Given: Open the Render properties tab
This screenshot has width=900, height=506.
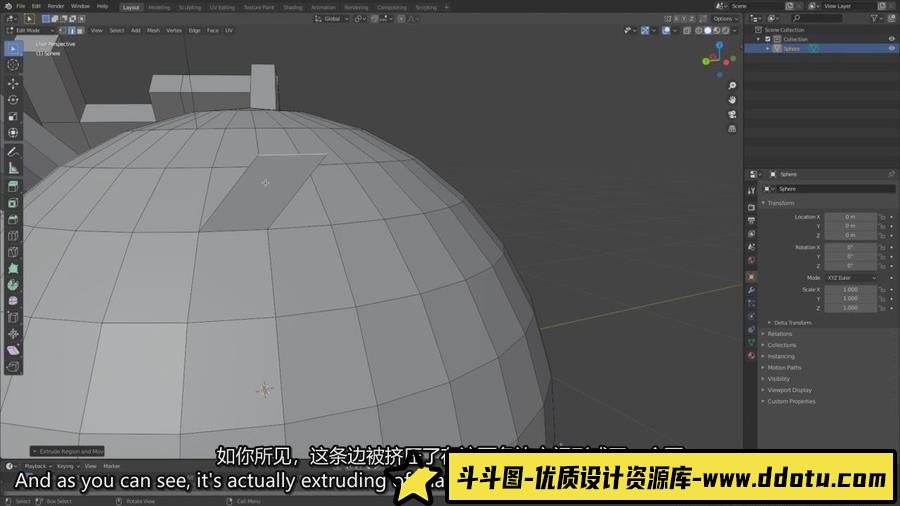Looking at the screenshot, I should [751, 207].
